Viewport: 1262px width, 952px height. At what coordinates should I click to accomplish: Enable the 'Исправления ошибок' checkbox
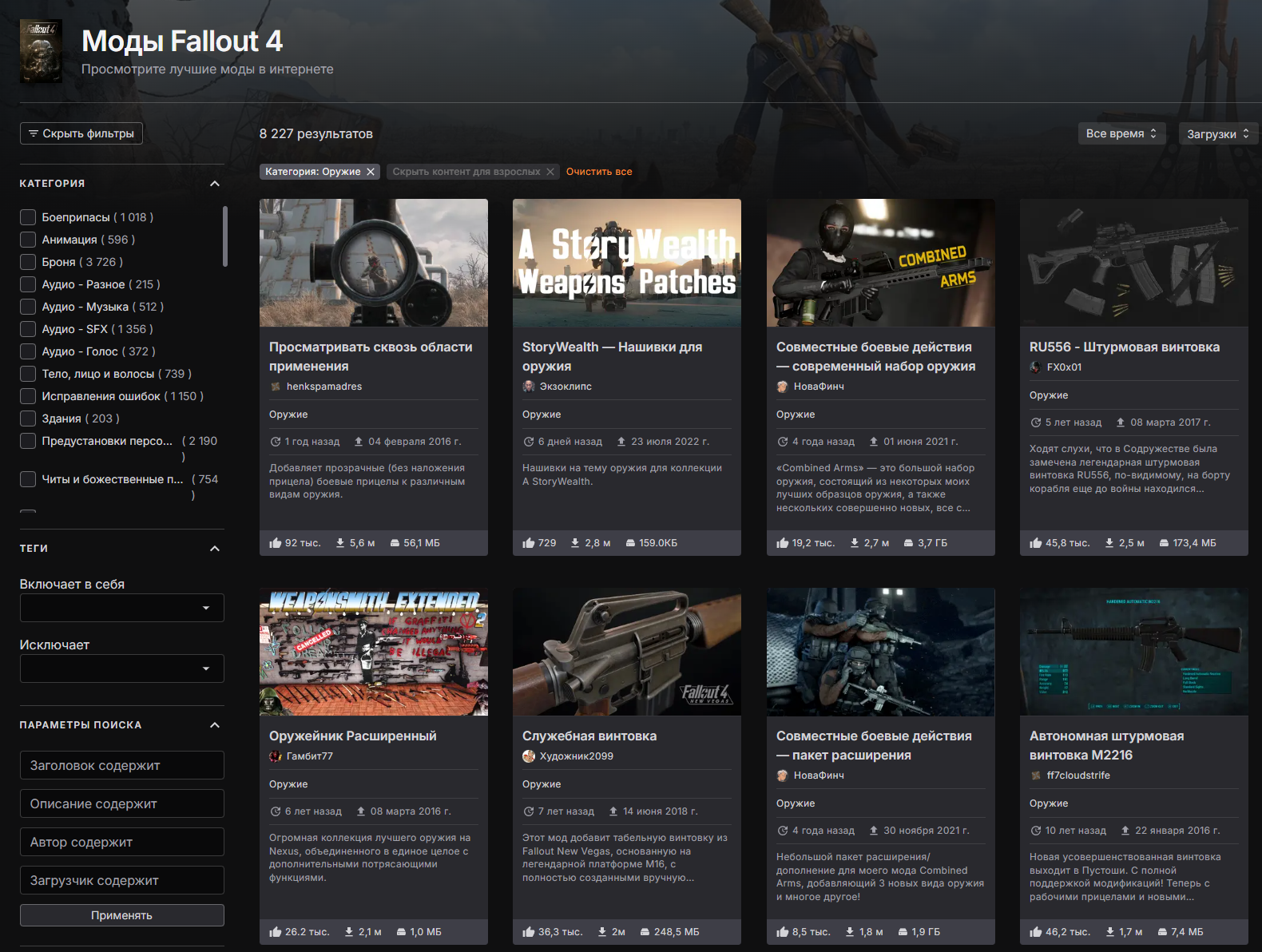click(x=28, y=396)
